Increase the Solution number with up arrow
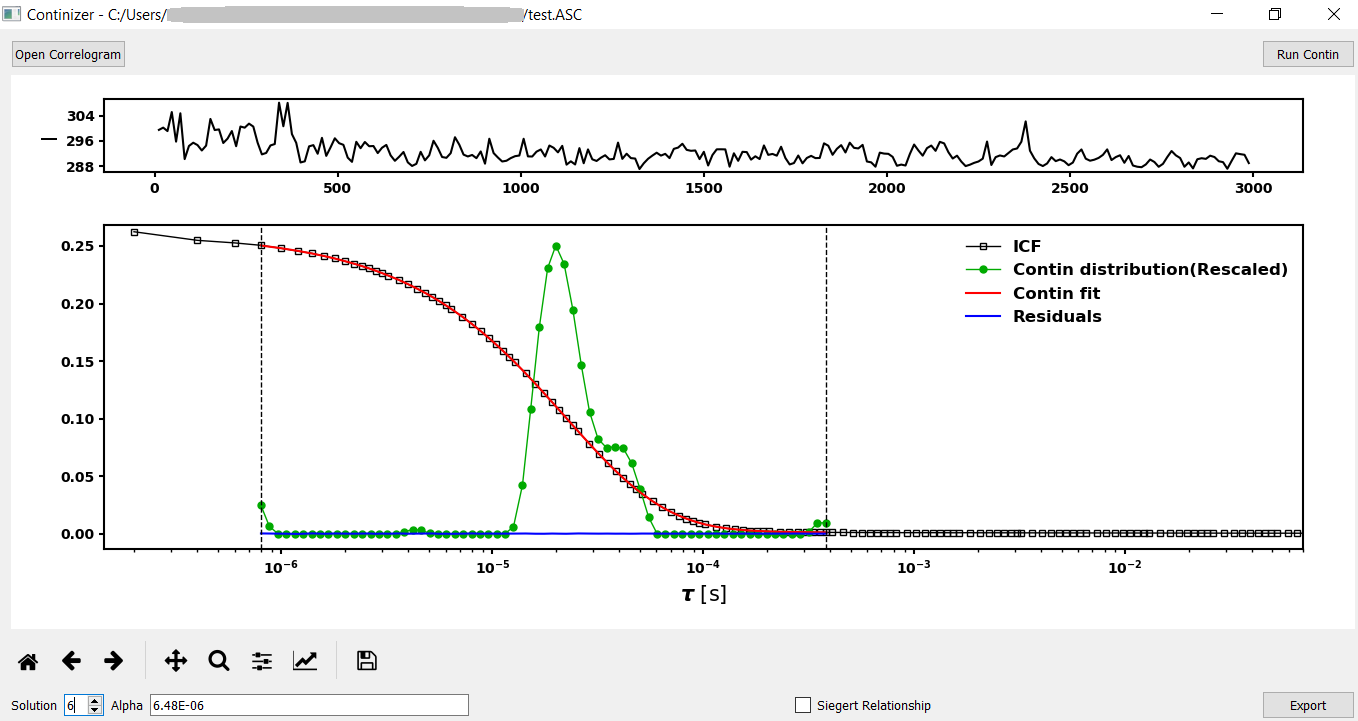Image resolution: width=1358 pixels, height=721 pixels. click(95, 701)
